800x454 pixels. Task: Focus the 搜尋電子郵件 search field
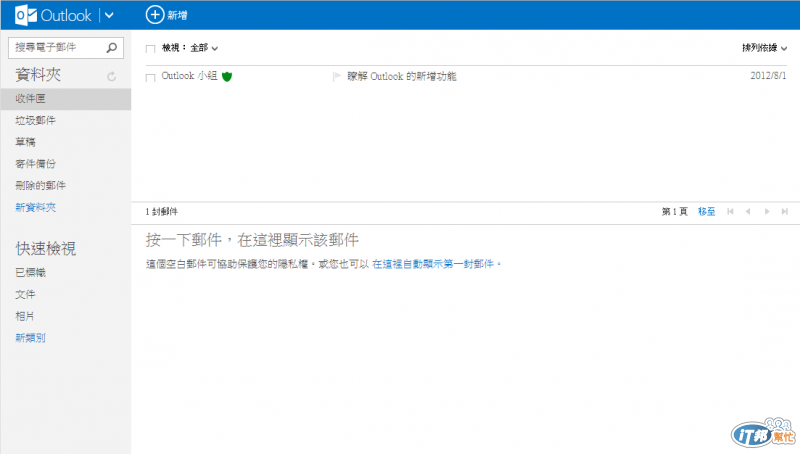[x=66, y=47]
